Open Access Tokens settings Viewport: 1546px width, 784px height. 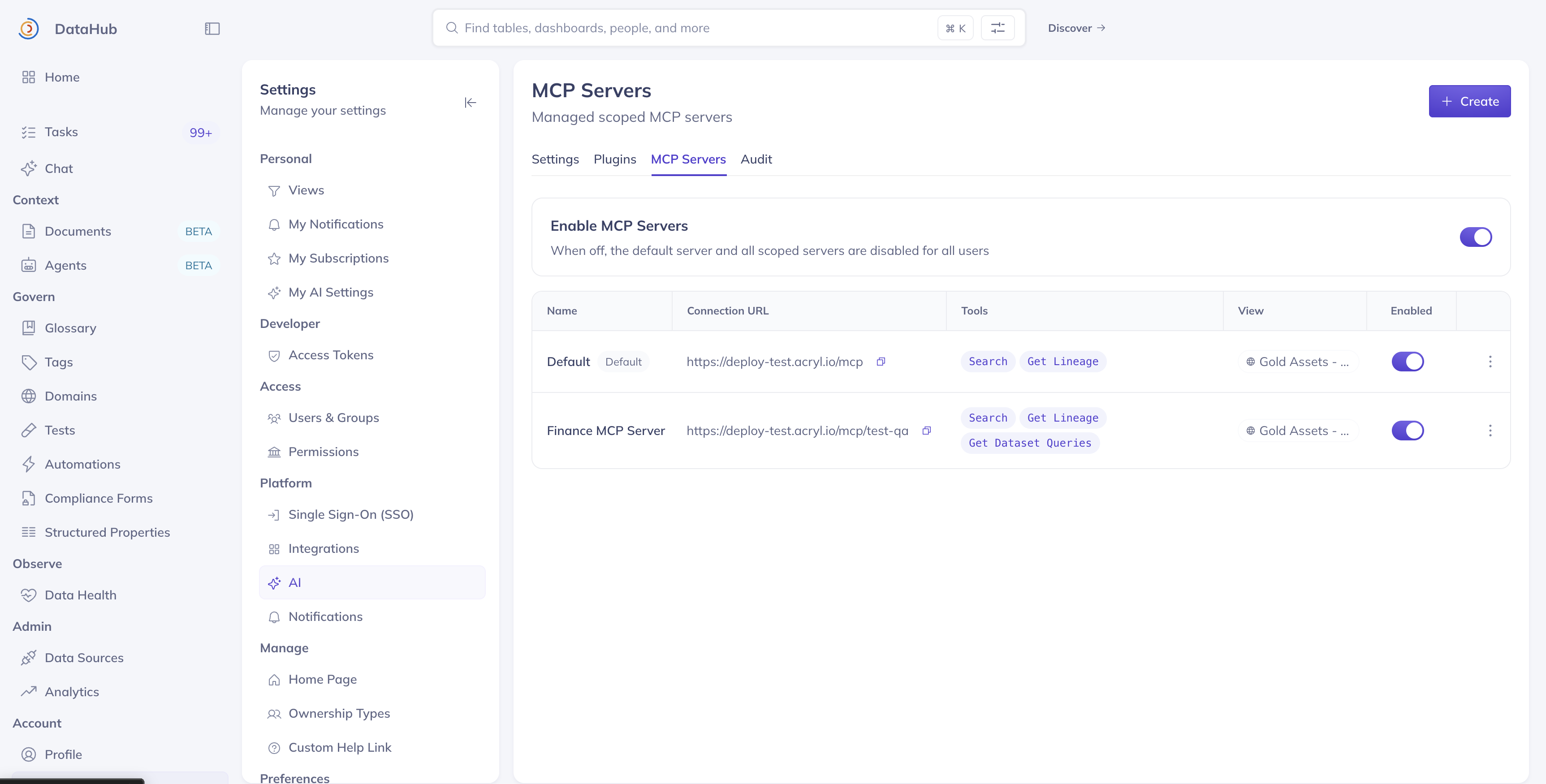(372, 355)
